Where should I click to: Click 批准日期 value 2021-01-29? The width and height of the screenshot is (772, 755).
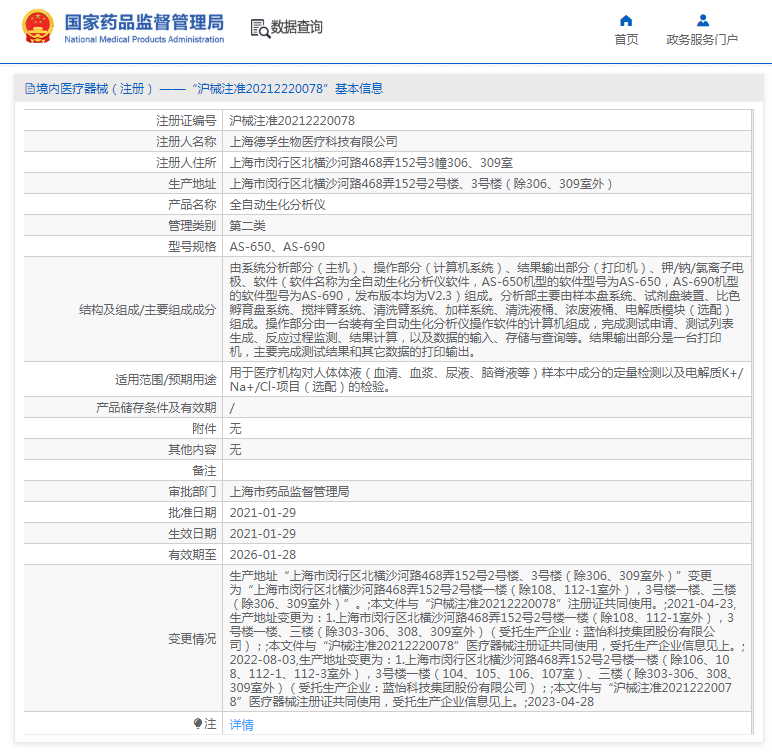(x=263, y=513)
